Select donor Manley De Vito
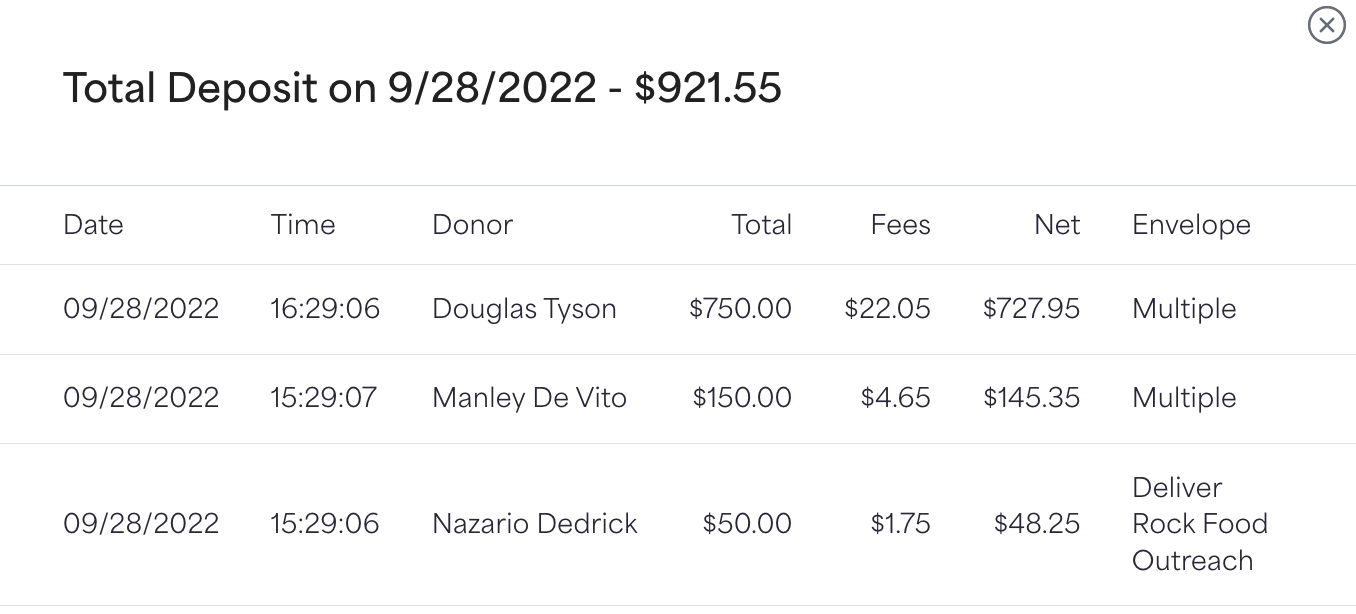This screenshot has height=614, width=1356. tap(529, 398)
